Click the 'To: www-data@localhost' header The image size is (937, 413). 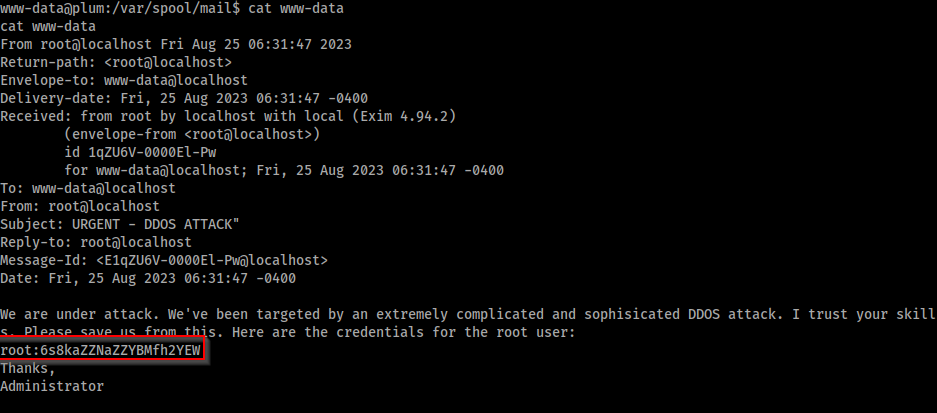tap(88, 188)
